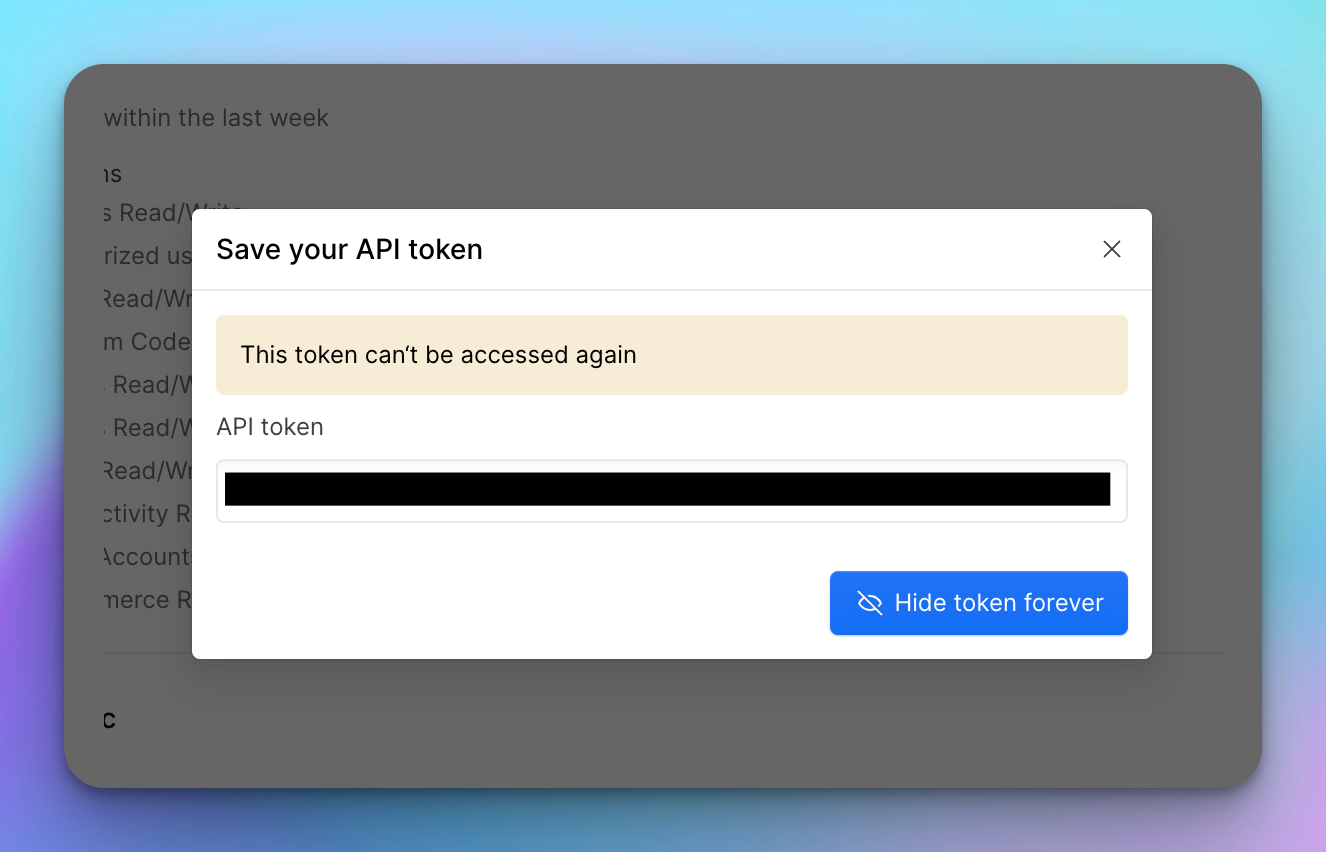Click the dimmed 'Account' permission row
Screen dimensions: 1326x852
coord(147,557)
